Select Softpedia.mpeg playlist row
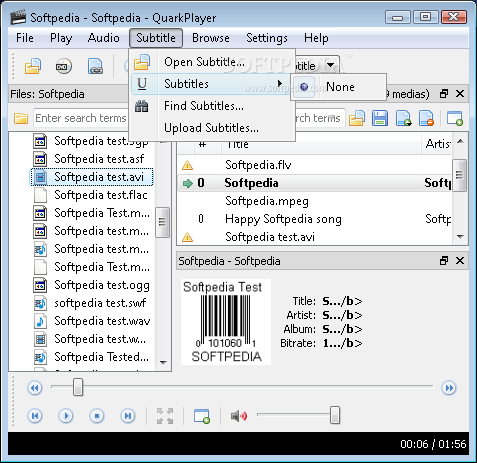Screen dimensions: 477x463 [314, 201]
